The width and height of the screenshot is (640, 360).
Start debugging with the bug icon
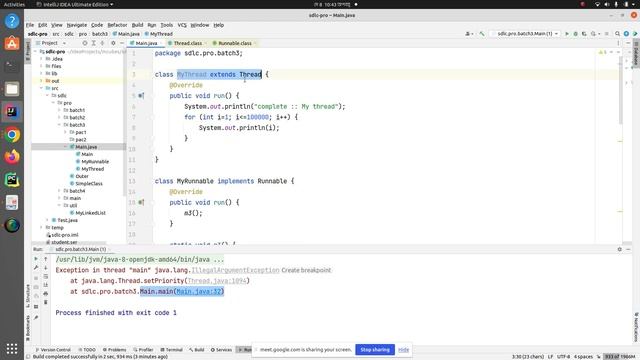pyautogui.click(x=576, y=34)
